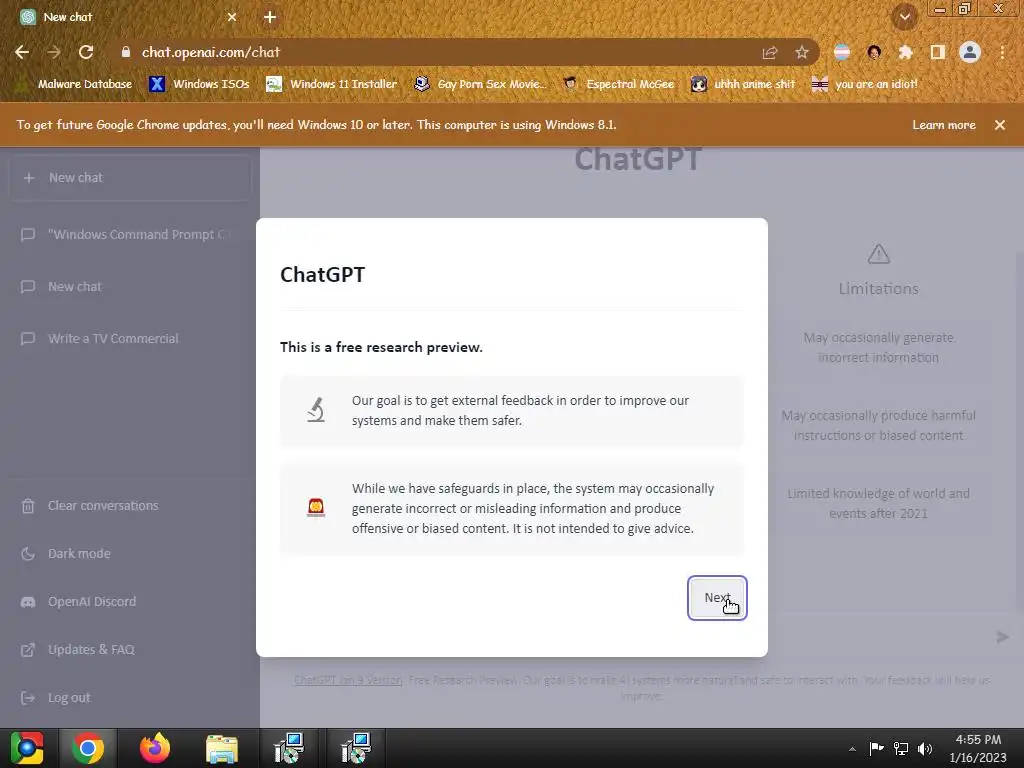Viewport: 1024px width, 768px height.
Task: Click the 'This is a free research preview.' heading
Action: point(381,347)
